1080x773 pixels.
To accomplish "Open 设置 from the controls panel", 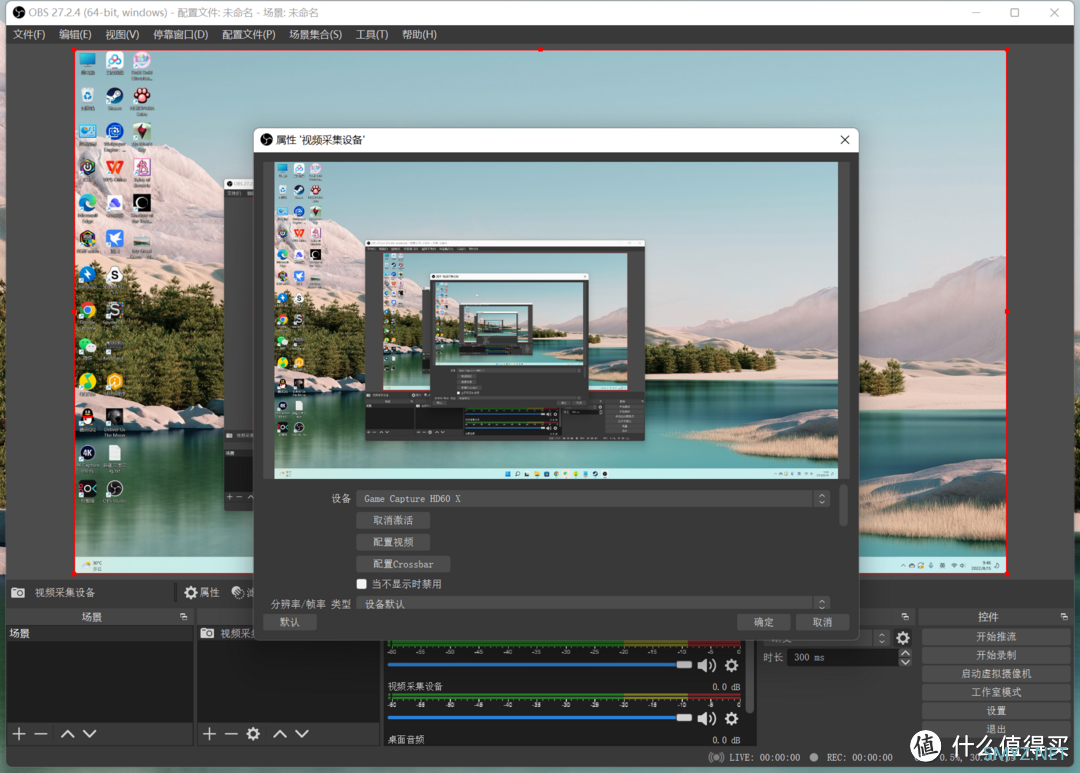I will [996, 711].
